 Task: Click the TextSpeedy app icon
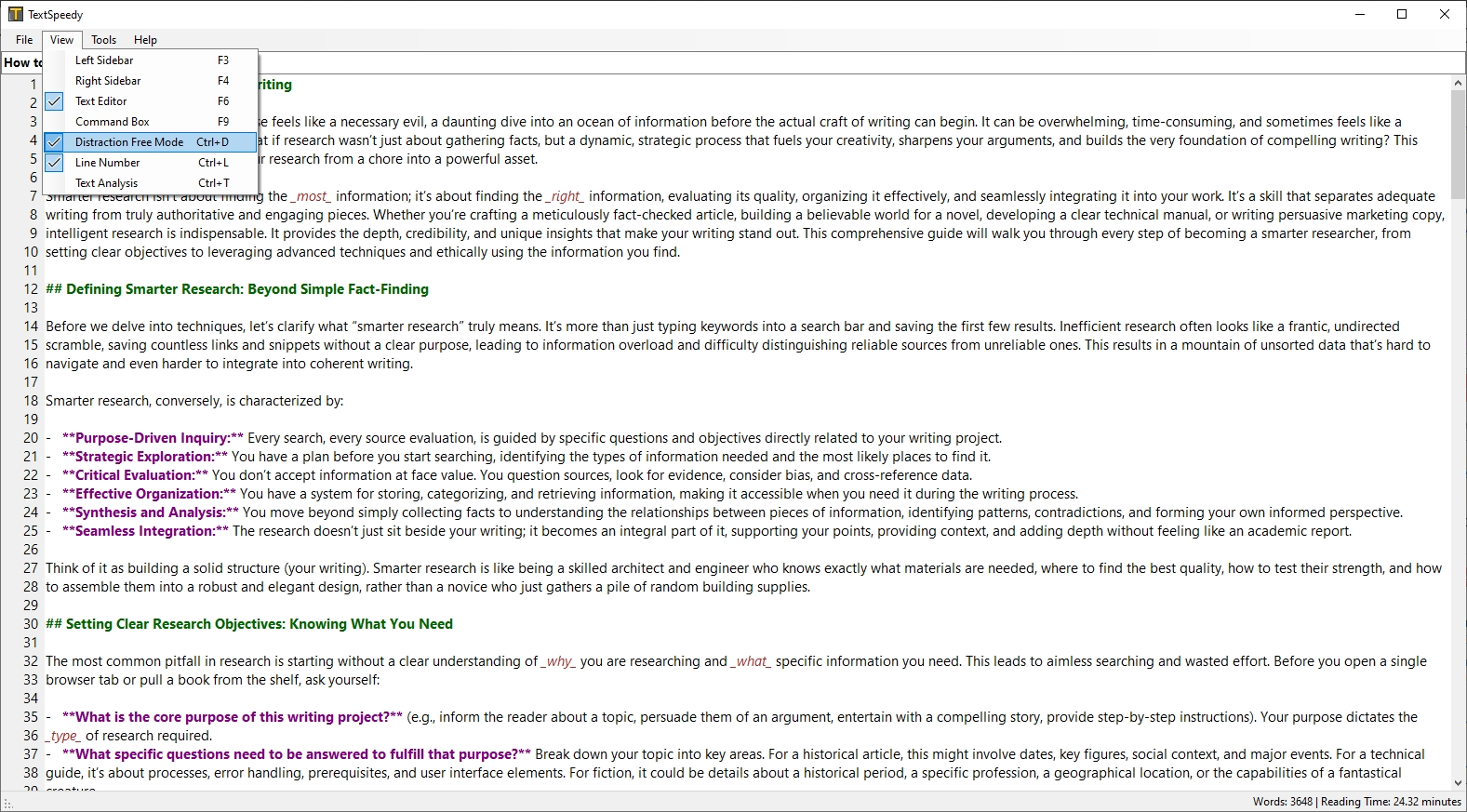[16, 14]
